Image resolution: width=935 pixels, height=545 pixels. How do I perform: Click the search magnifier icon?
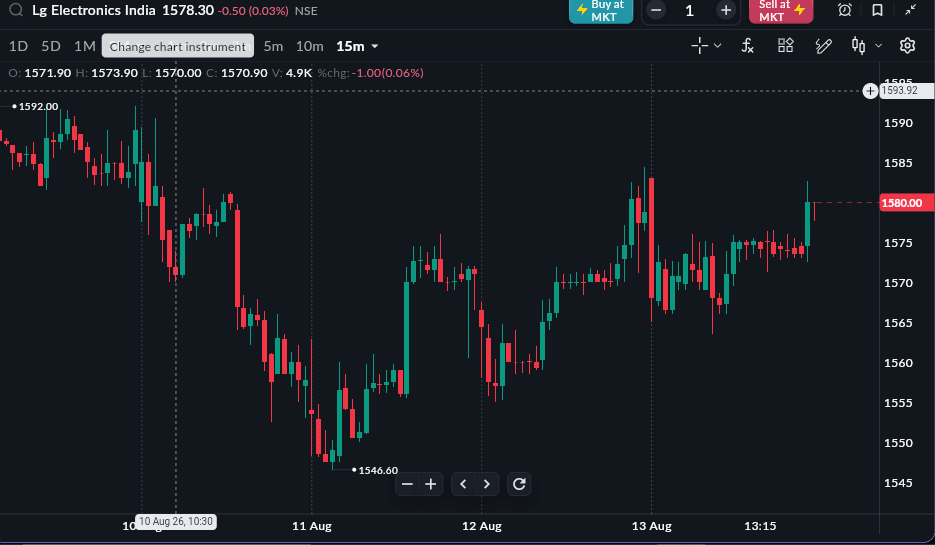click(16, 10)
